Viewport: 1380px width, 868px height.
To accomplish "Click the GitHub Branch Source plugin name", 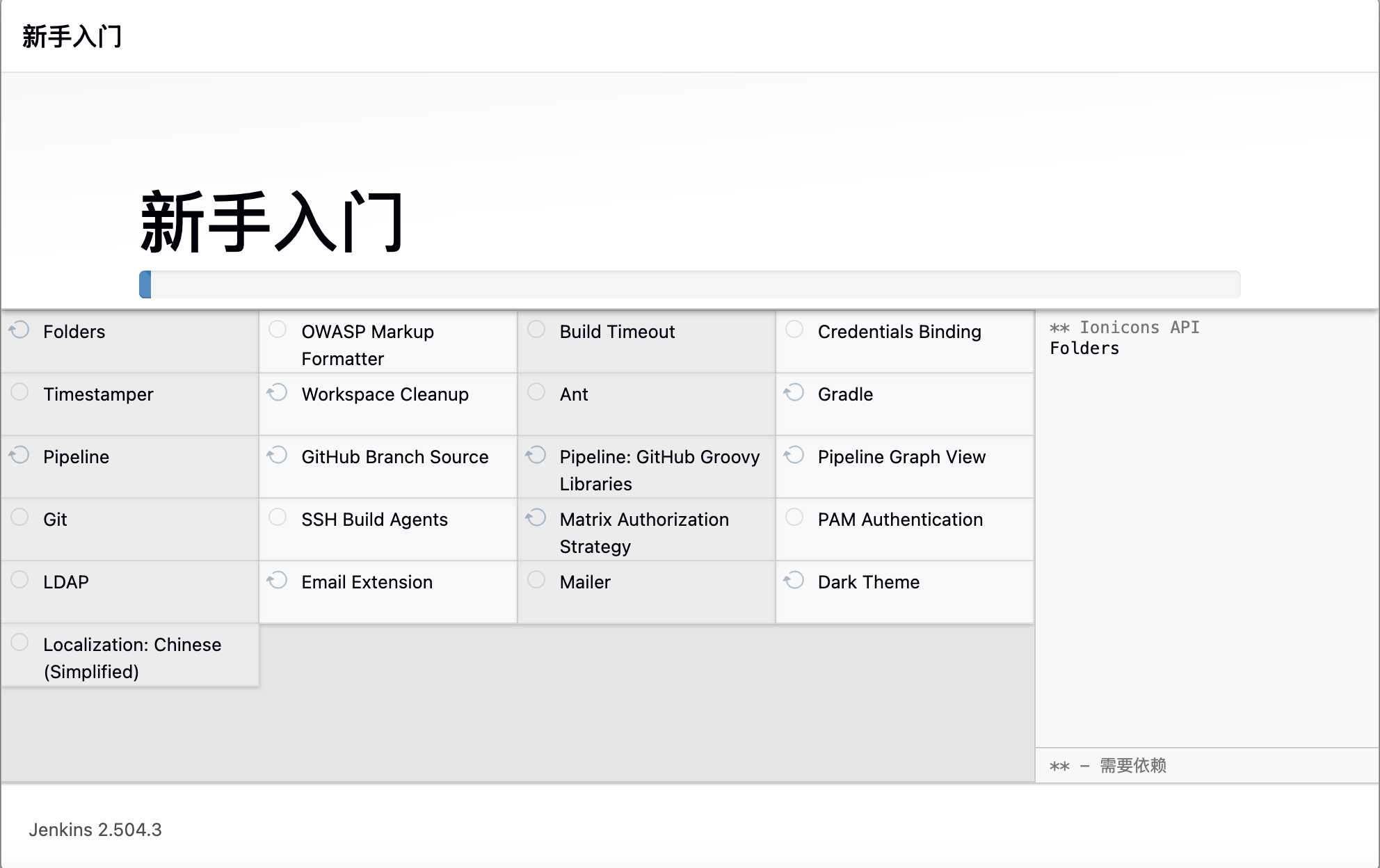I will 395,457.
